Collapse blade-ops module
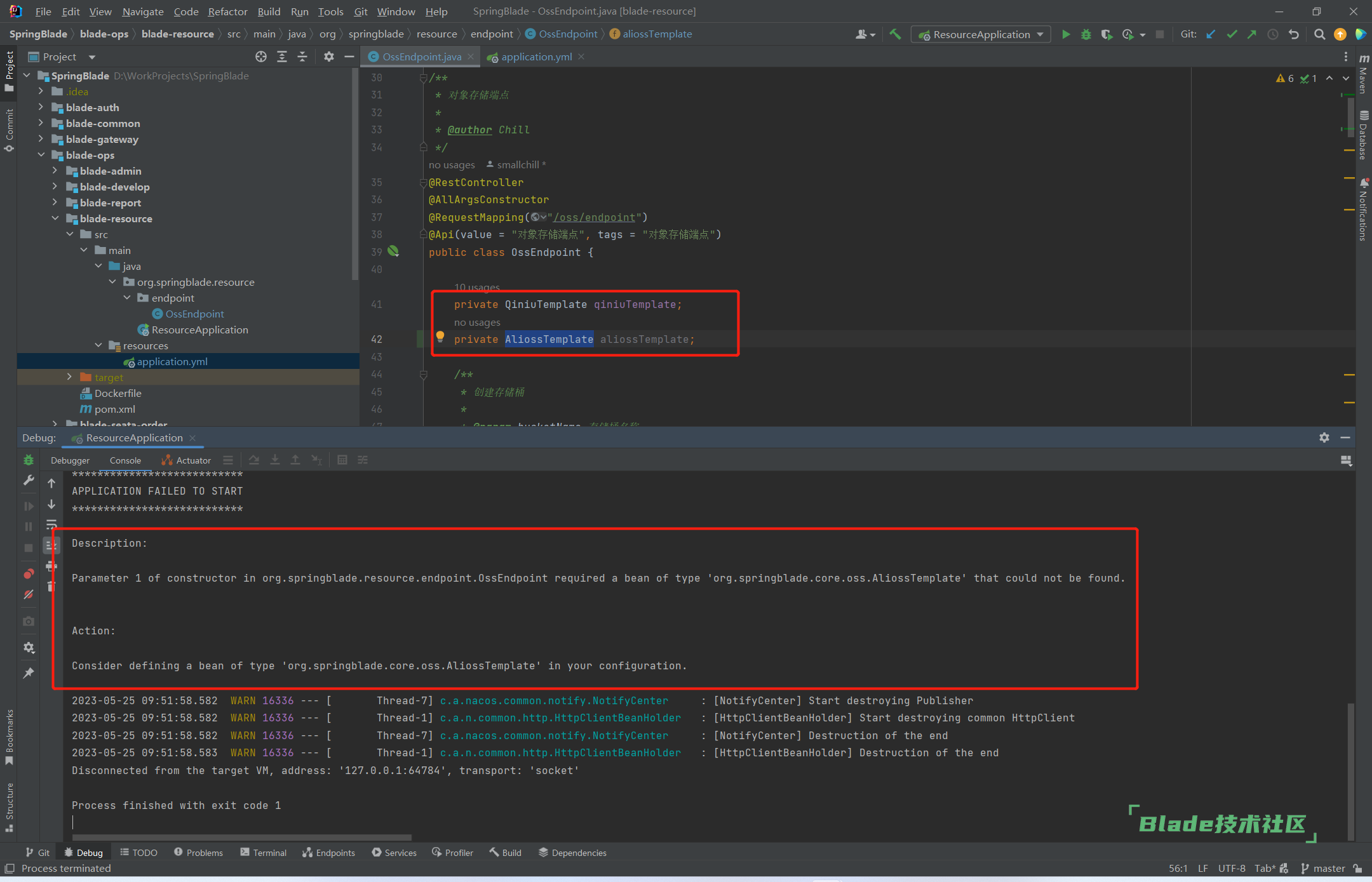1372x882 pixels. click(41, 155)
